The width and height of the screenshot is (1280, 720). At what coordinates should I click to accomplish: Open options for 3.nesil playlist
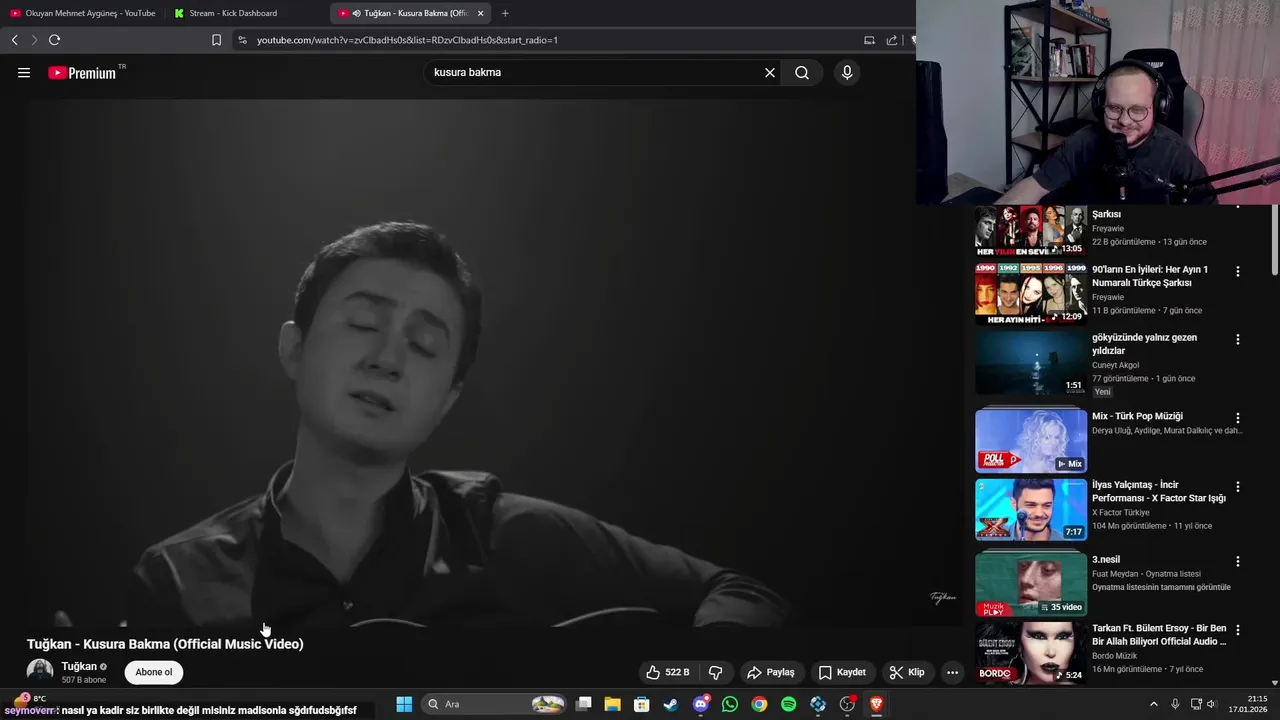point(1237,561)
